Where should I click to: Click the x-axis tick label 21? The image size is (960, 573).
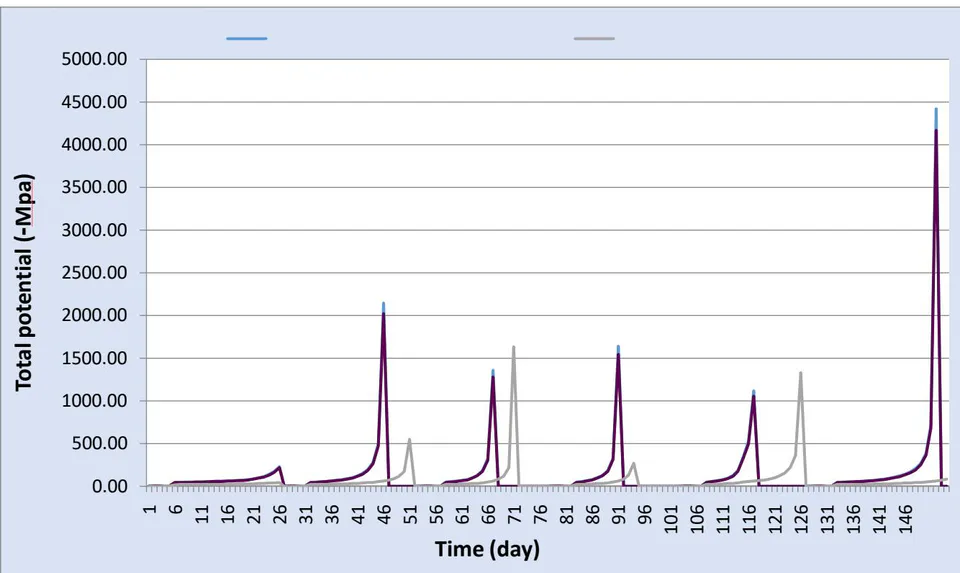[x=254, y=514]
